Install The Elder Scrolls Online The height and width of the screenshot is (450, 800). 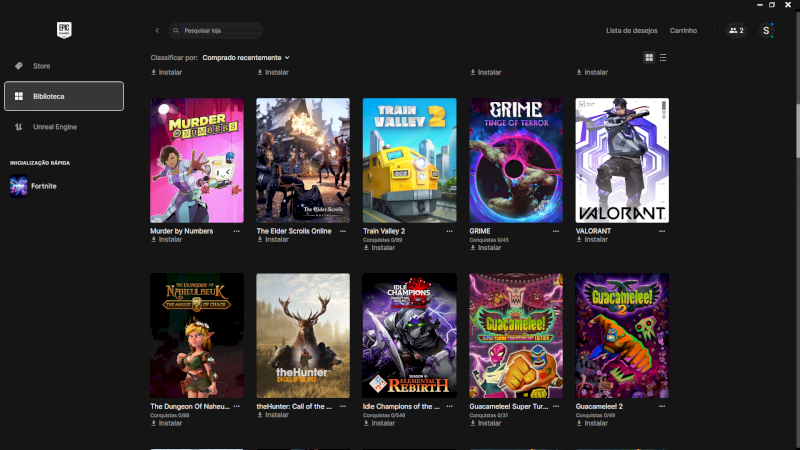(x=273, y=239)
